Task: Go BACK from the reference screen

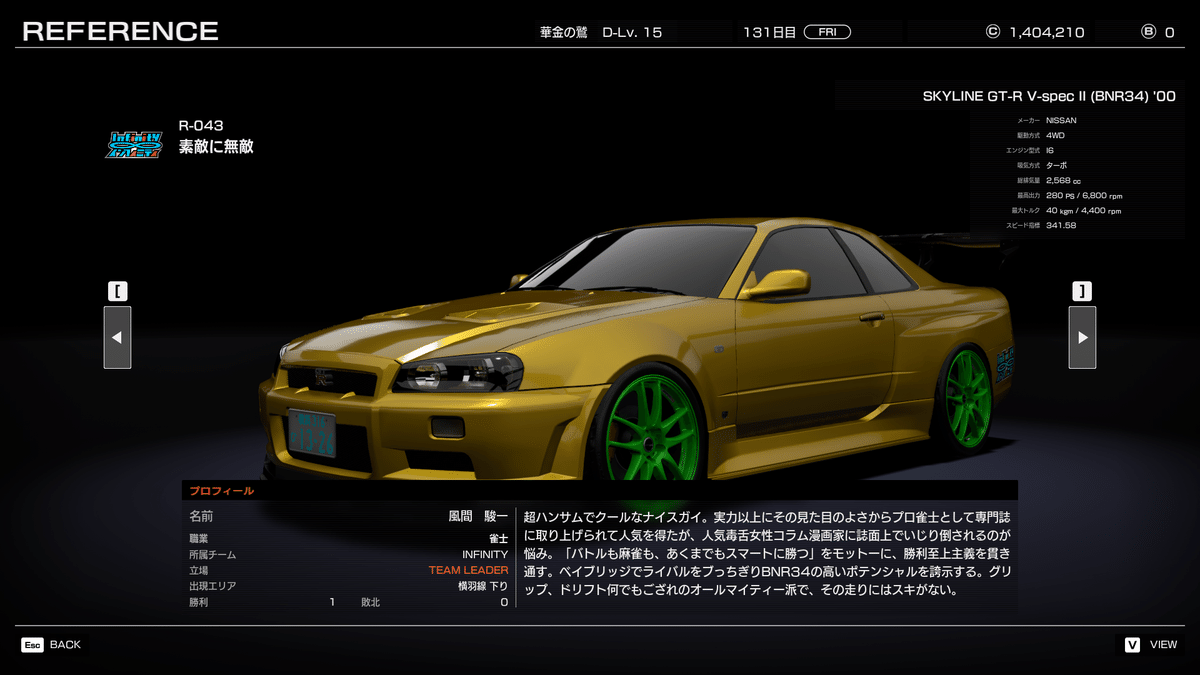Action: (x=65, y=645)
